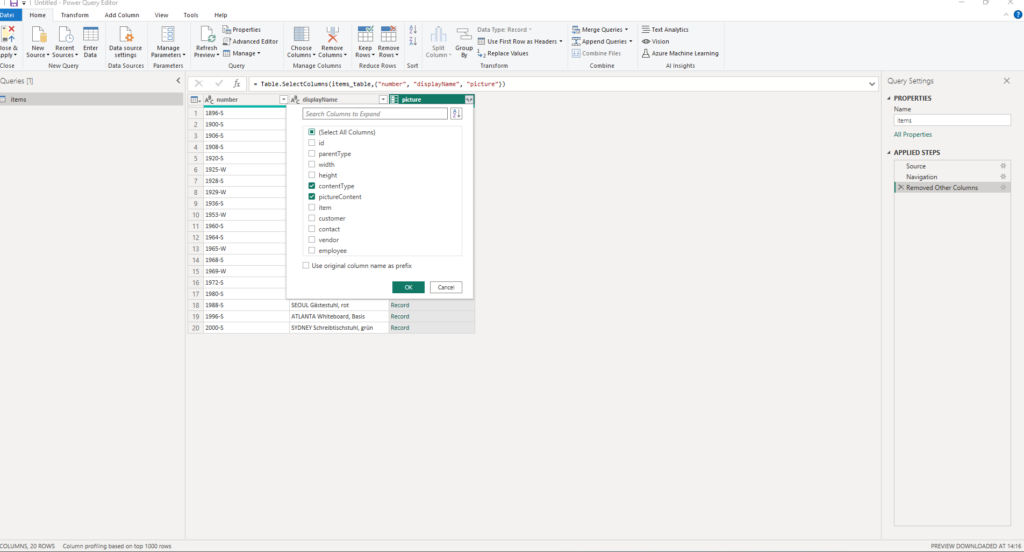Check the parentType column checkbox
The image size is (1024, 552).
(313, 154)
